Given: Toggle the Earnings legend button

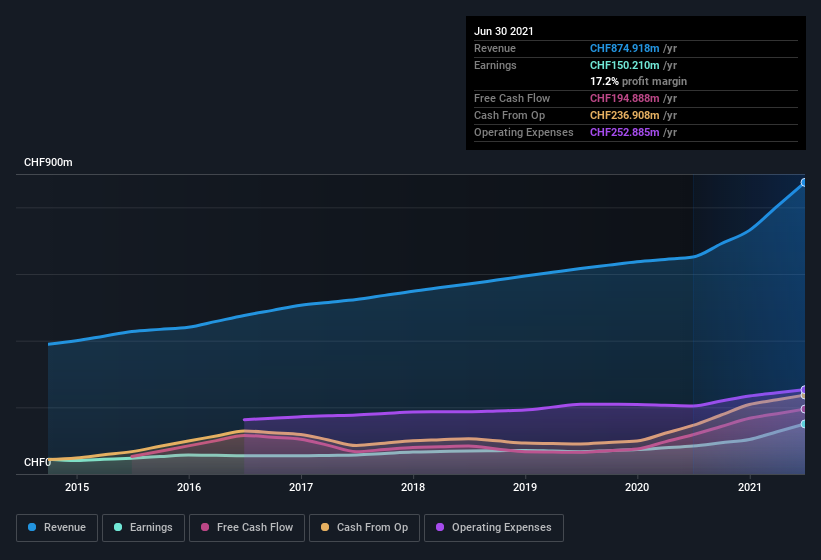Looking at the screenshot, I should pos(143,528).
